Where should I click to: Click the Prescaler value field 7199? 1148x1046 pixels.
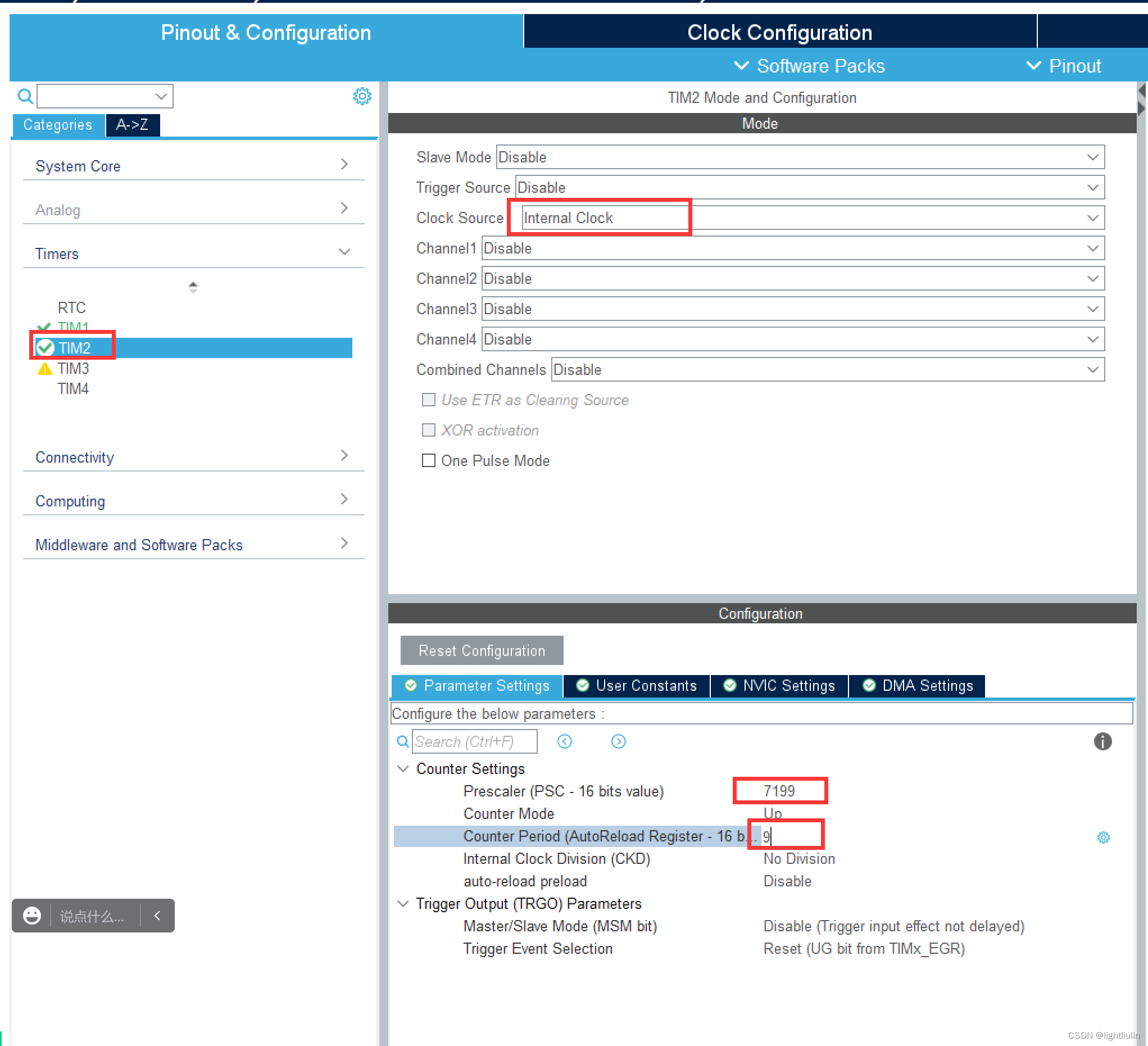point(779,791)
